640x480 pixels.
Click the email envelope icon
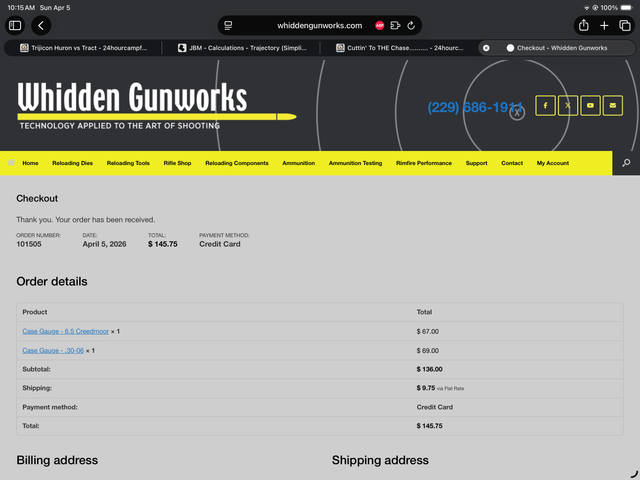coord(613,105)
